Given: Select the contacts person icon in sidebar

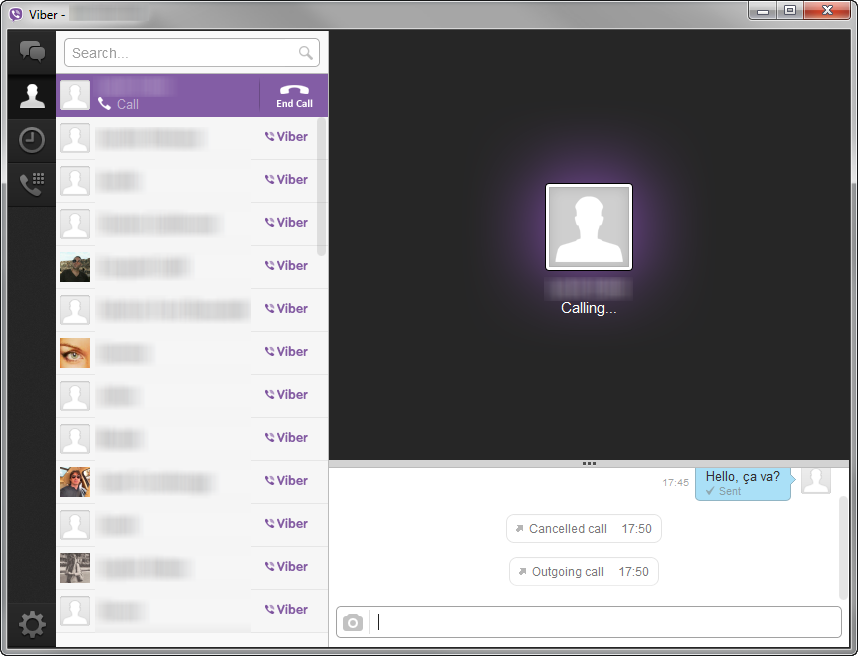Looking at the screenshot, I should coord(32,96).
